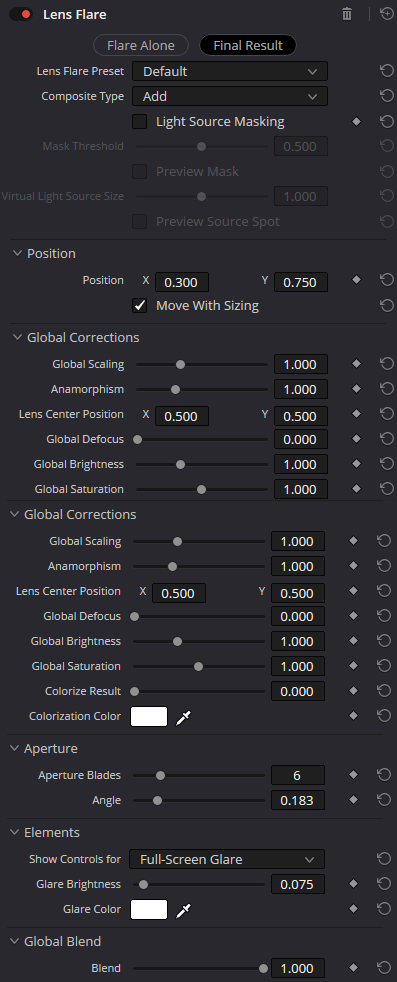The image size is (397, 982).
Task: Collapse the Elements section
Action: [14, 832]
